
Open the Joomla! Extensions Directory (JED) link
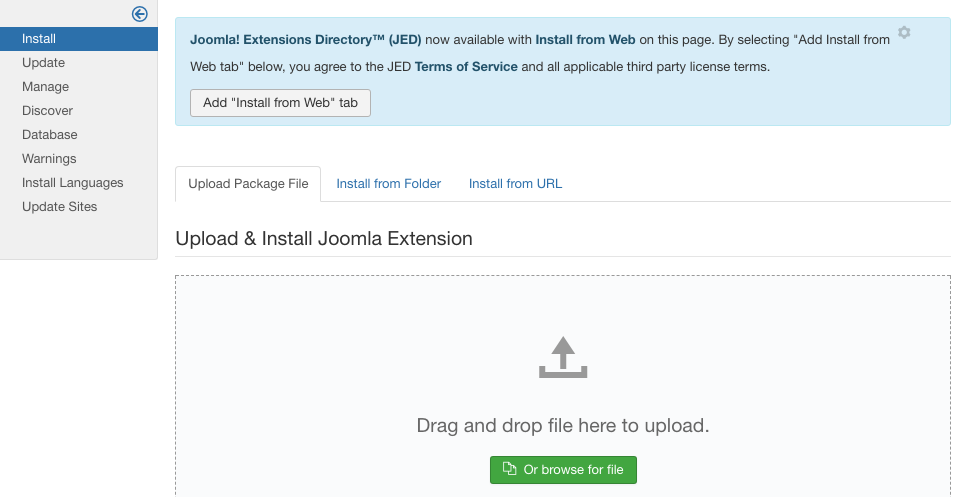[306, 40]
